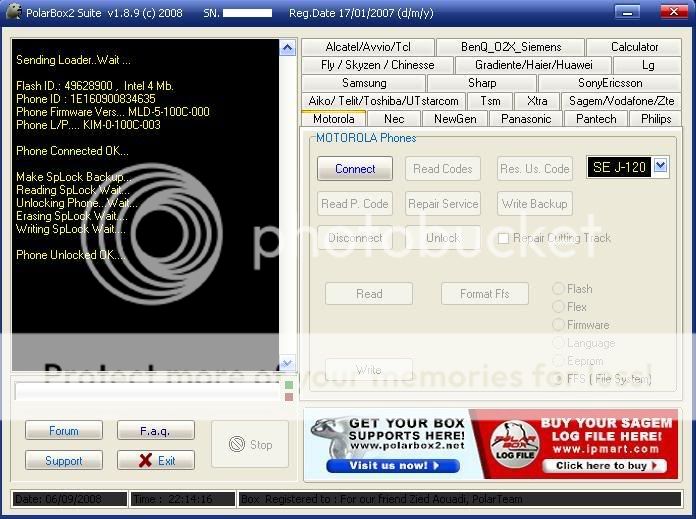Click the Box Registered to status text

pos(460,499)
